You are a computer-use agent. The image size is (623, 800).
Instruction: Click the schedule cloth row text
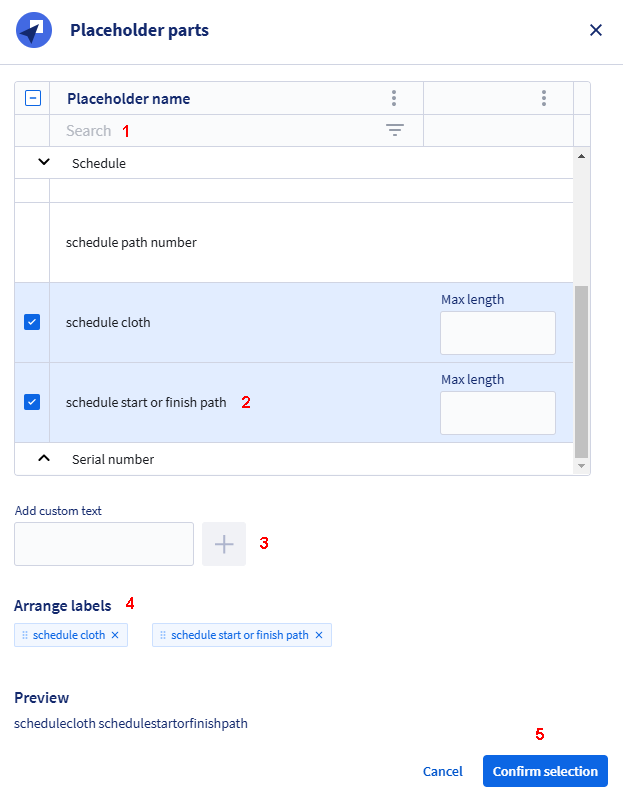click(x=108, y=322)
